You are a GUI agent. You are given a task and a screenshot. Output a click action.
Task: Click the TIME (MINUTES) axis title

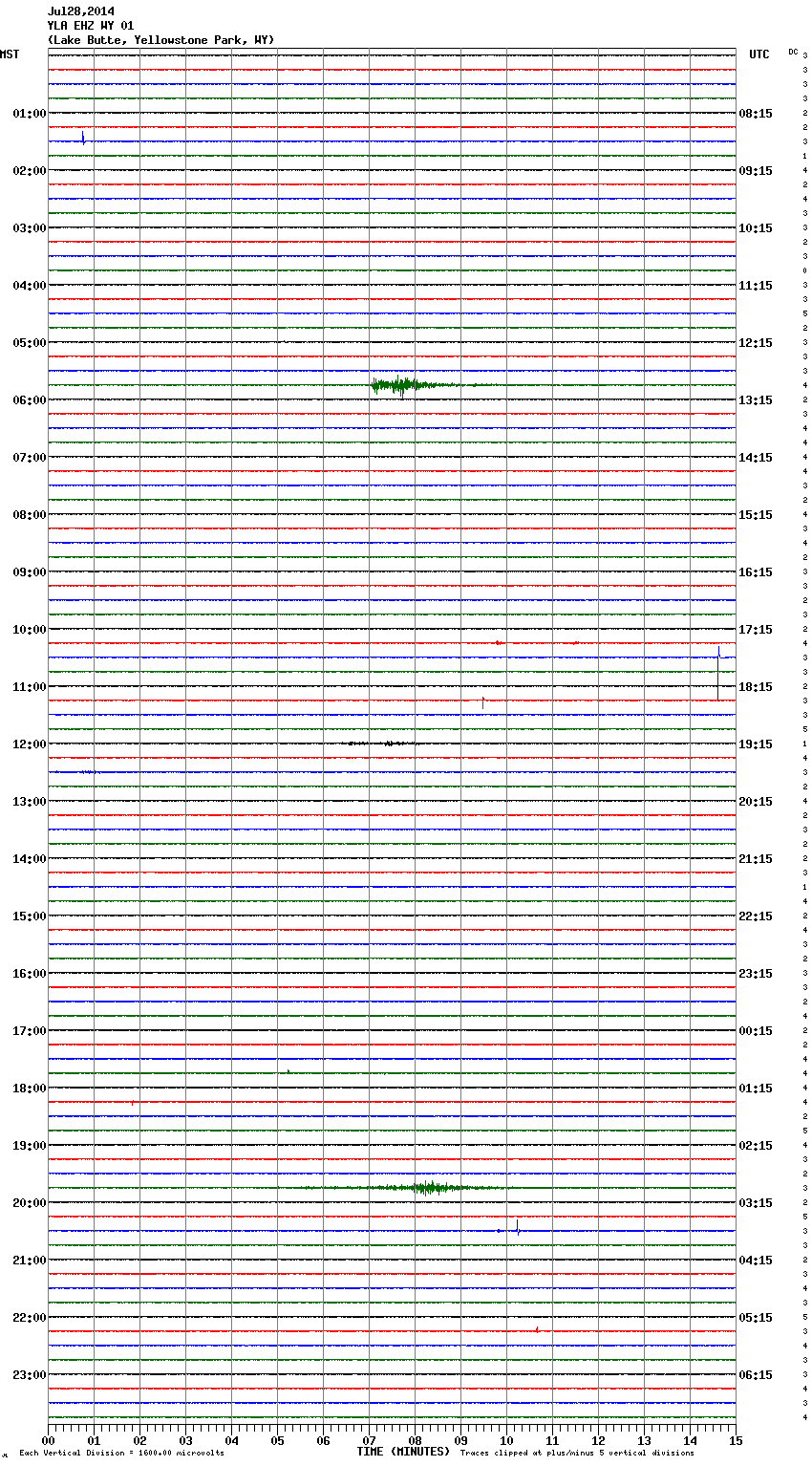pos(403,1452)
